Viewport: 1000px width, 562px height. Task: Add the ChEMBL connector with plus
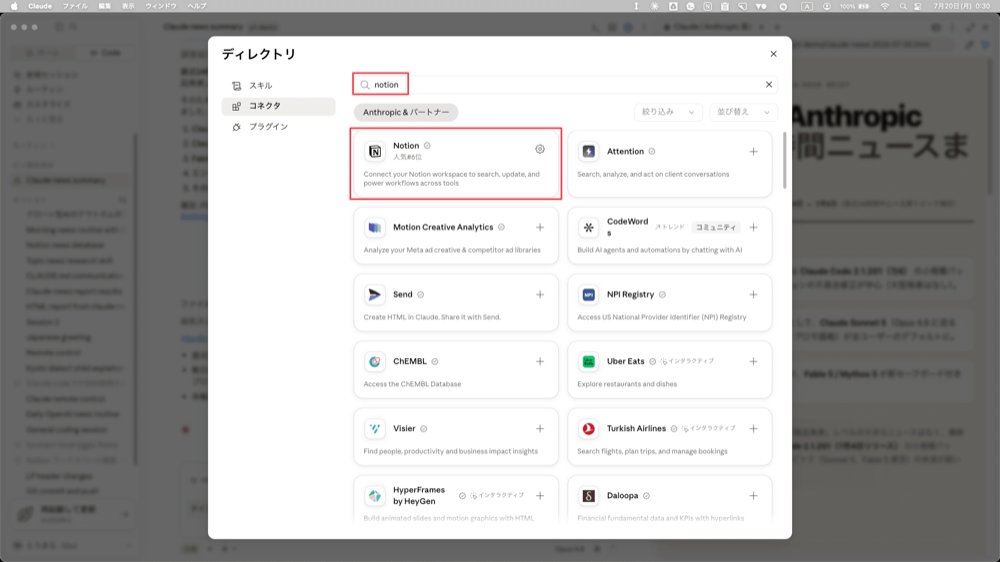540,362
